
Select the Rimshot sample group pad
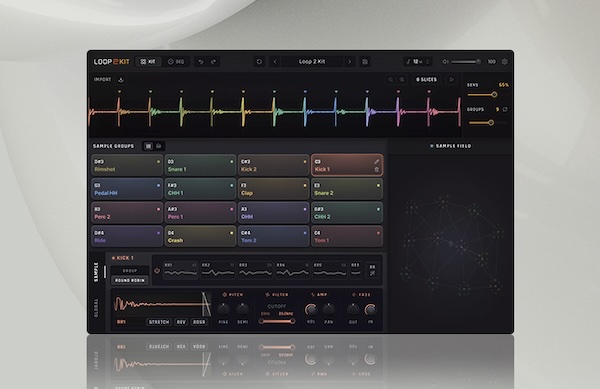[127, 165]
